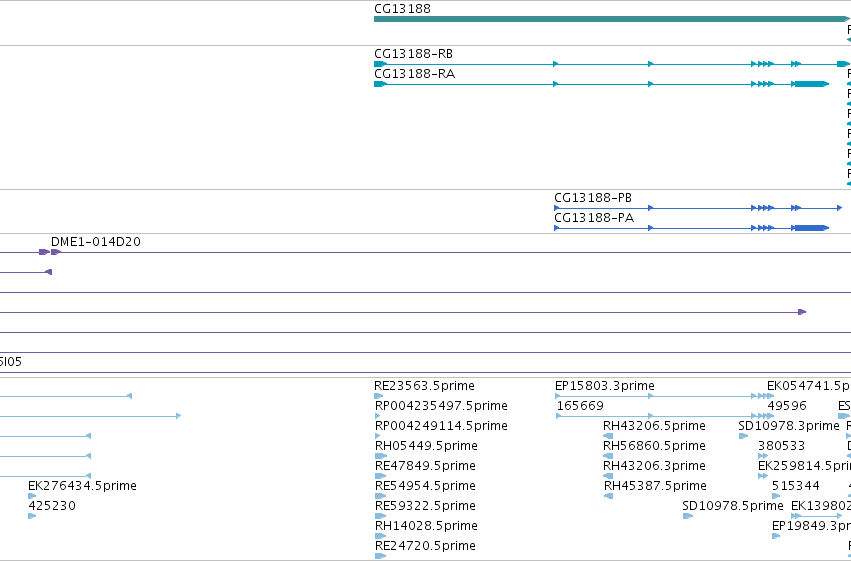
Task: Click the arrow glyph under RH45387.5prime
Action: (x=608, y=496)
